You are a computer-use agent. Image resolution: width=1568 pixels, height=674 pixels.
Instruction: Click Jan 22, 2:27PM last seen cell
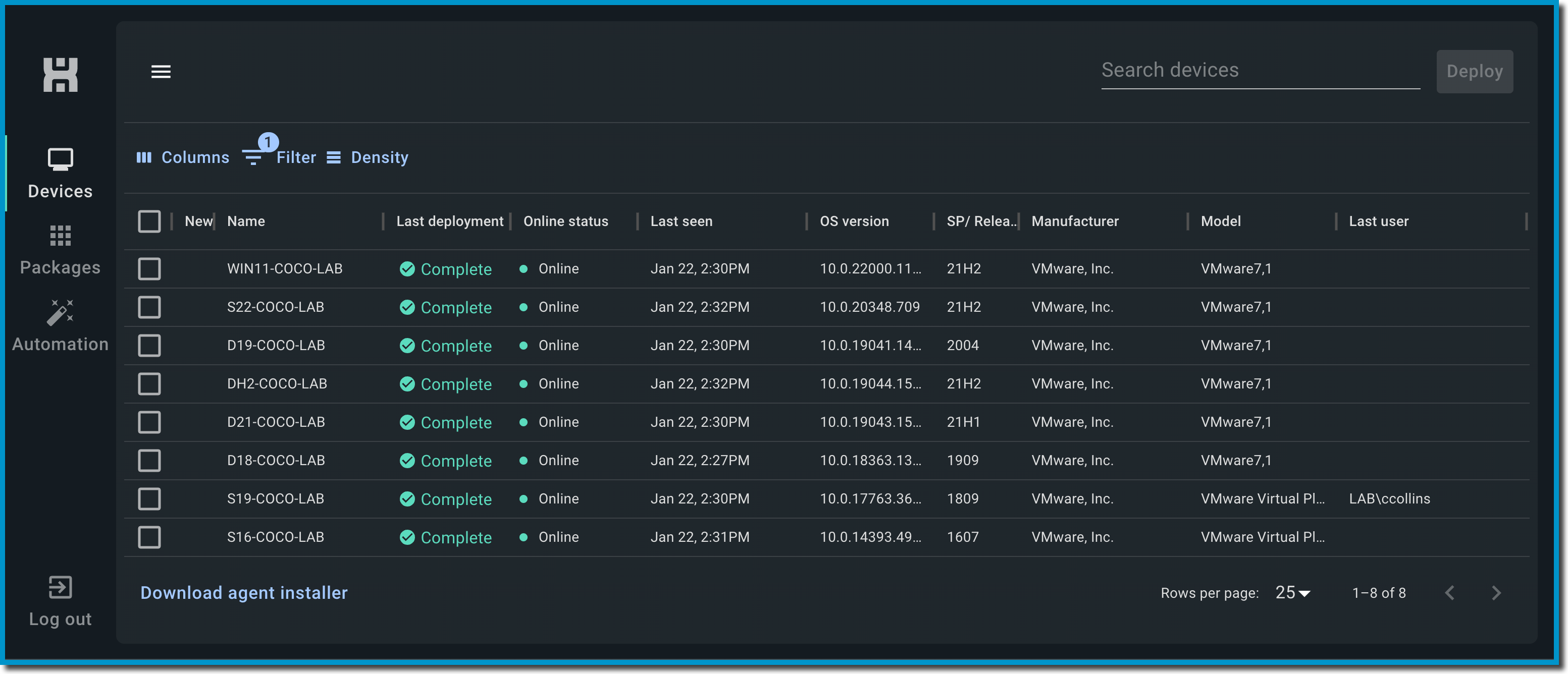tap(700, 461)
